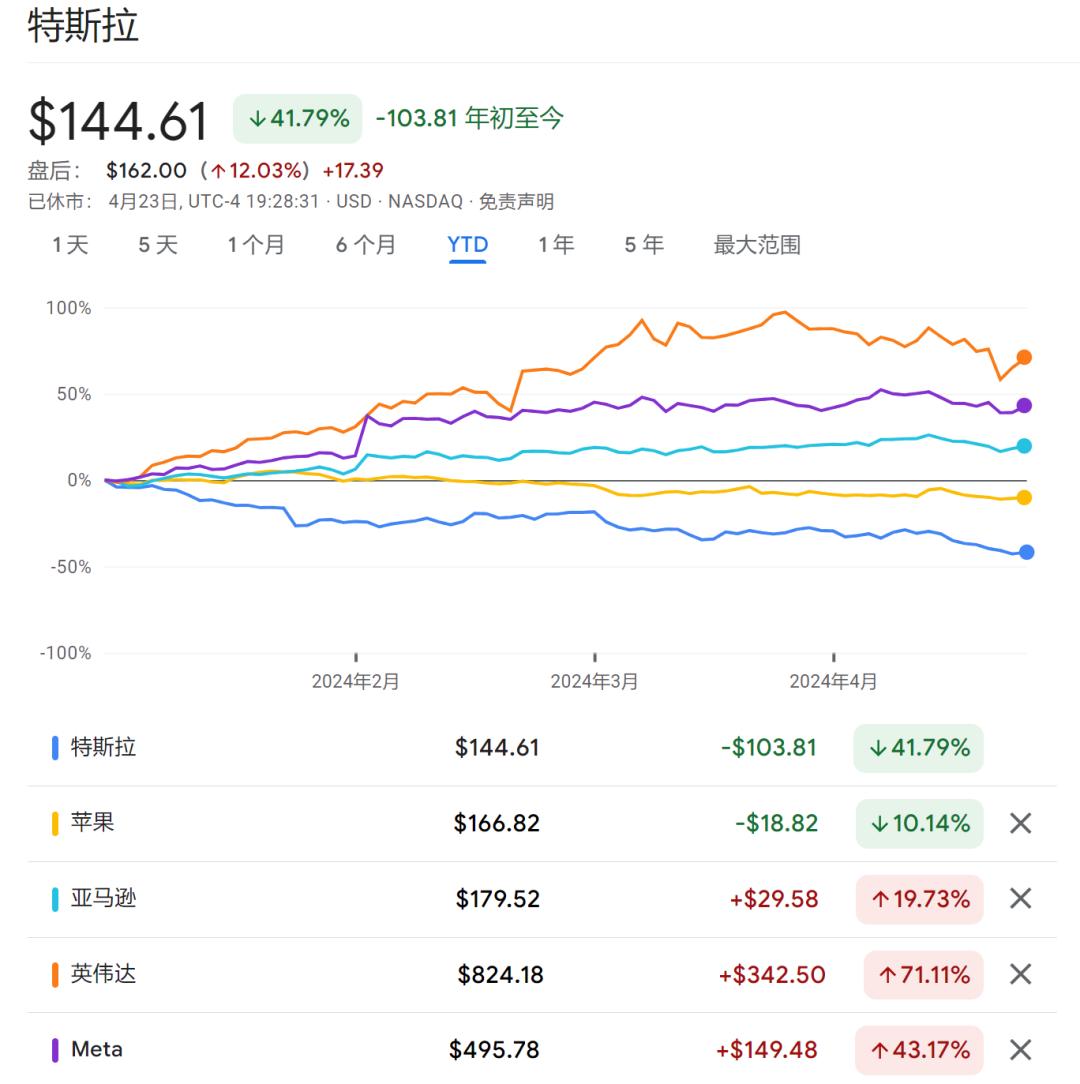Switch to the 5天 time range

click(158, 245)
